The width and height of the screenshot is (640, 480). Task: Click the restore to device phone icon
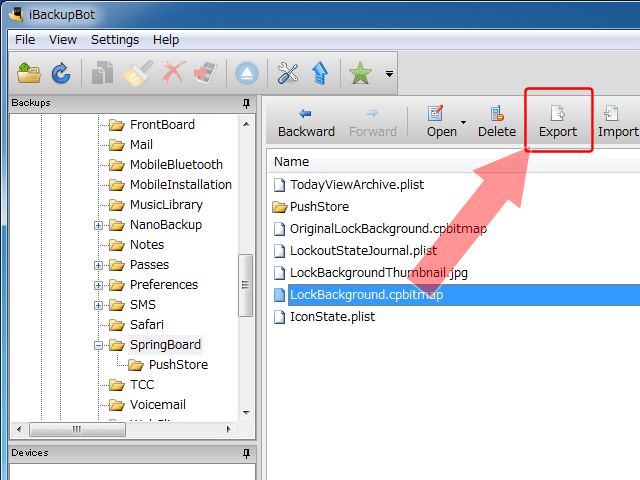(206, 73)
